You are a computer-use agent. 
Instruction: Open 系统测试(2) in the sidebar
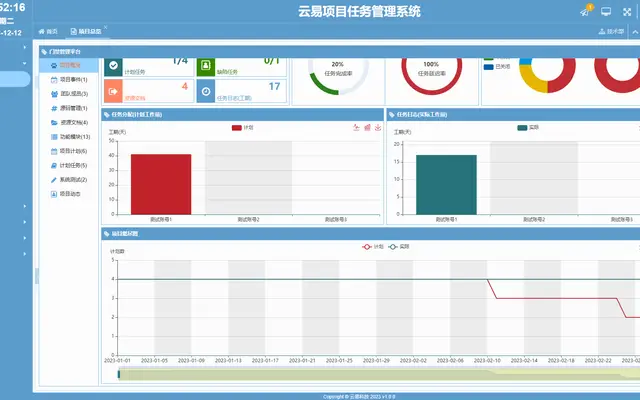(x=69, y=180)
